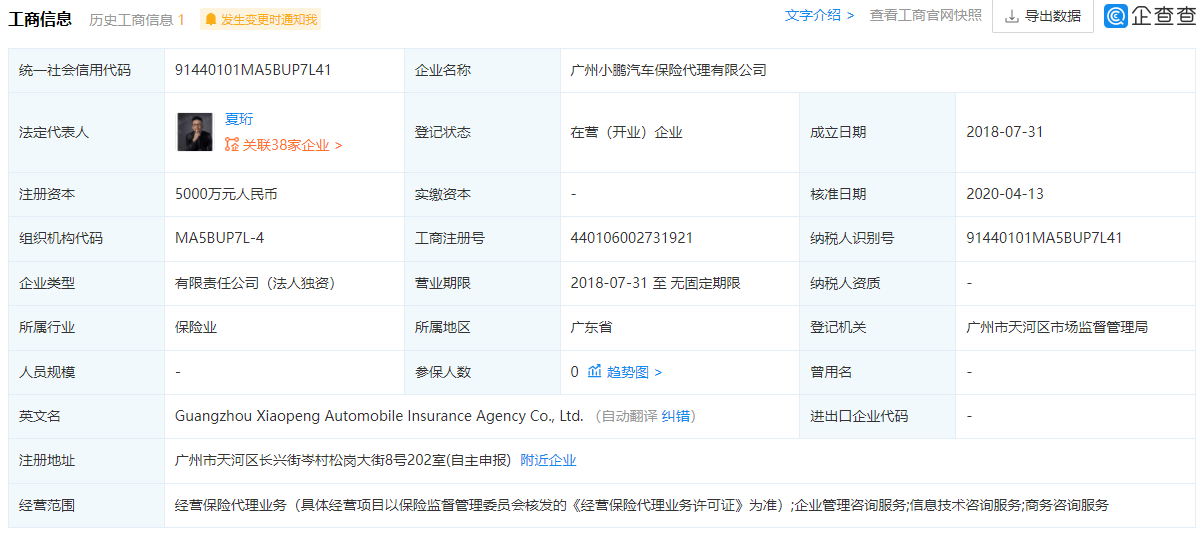Click the 经营范围 description text
Viewport: 1203px width, 536px height.
pos(641,505)
